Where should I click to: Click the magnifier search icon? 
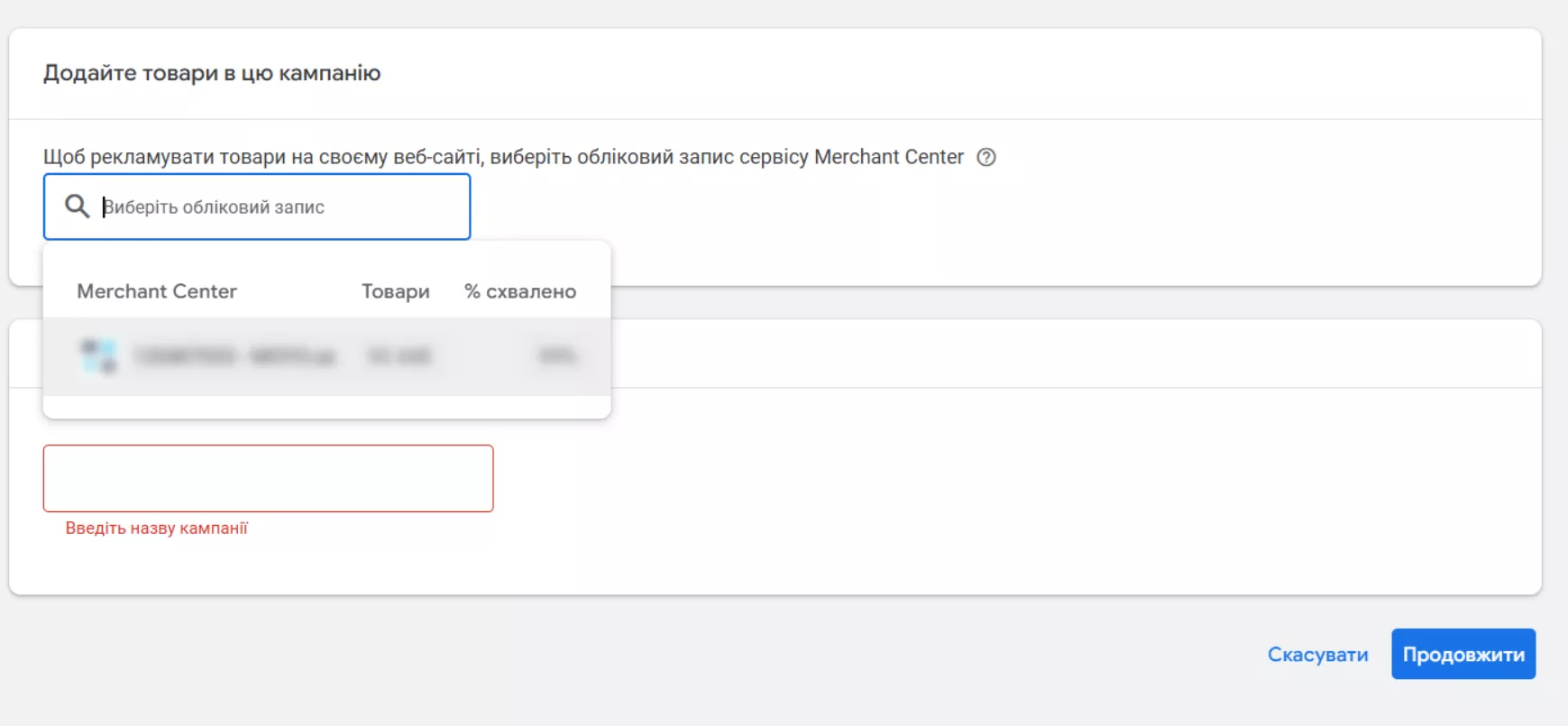[x=78, y=207]
